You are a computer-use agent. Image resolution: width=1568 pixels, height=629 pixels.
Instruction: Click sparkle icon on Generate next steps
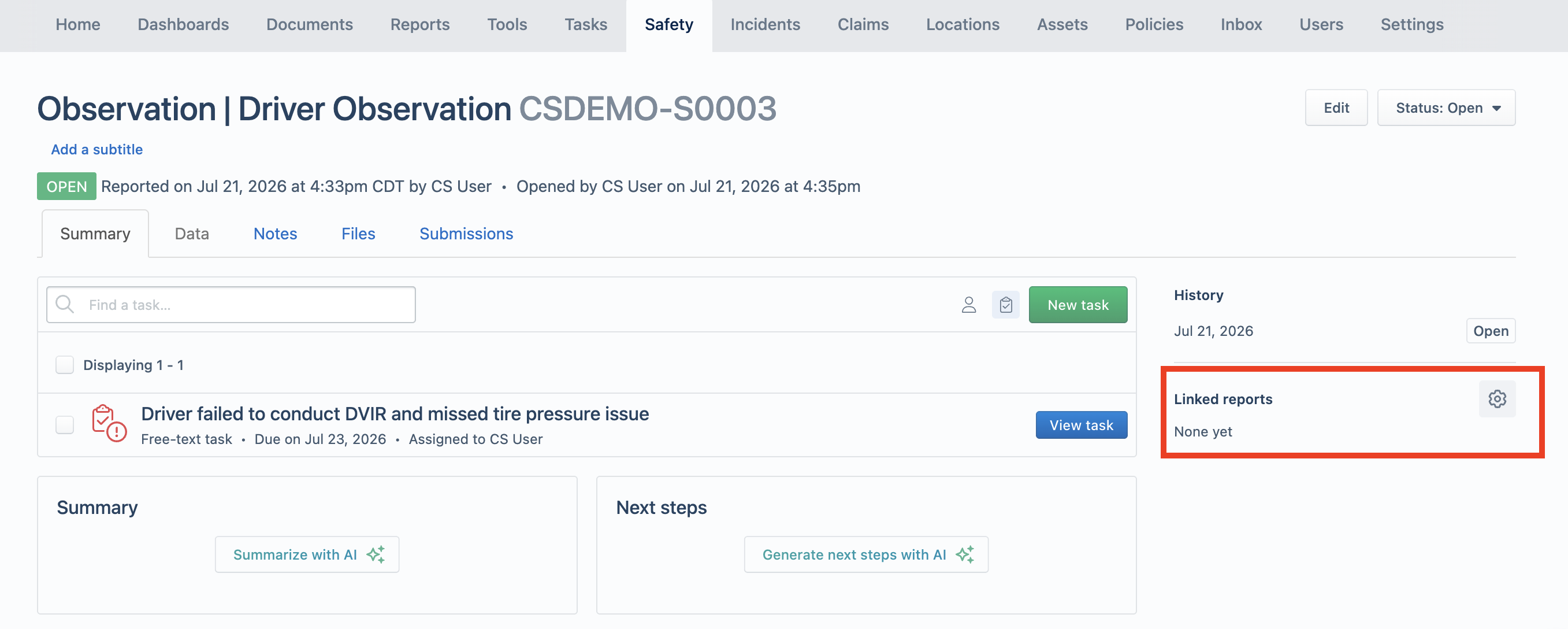click(965, 554)
